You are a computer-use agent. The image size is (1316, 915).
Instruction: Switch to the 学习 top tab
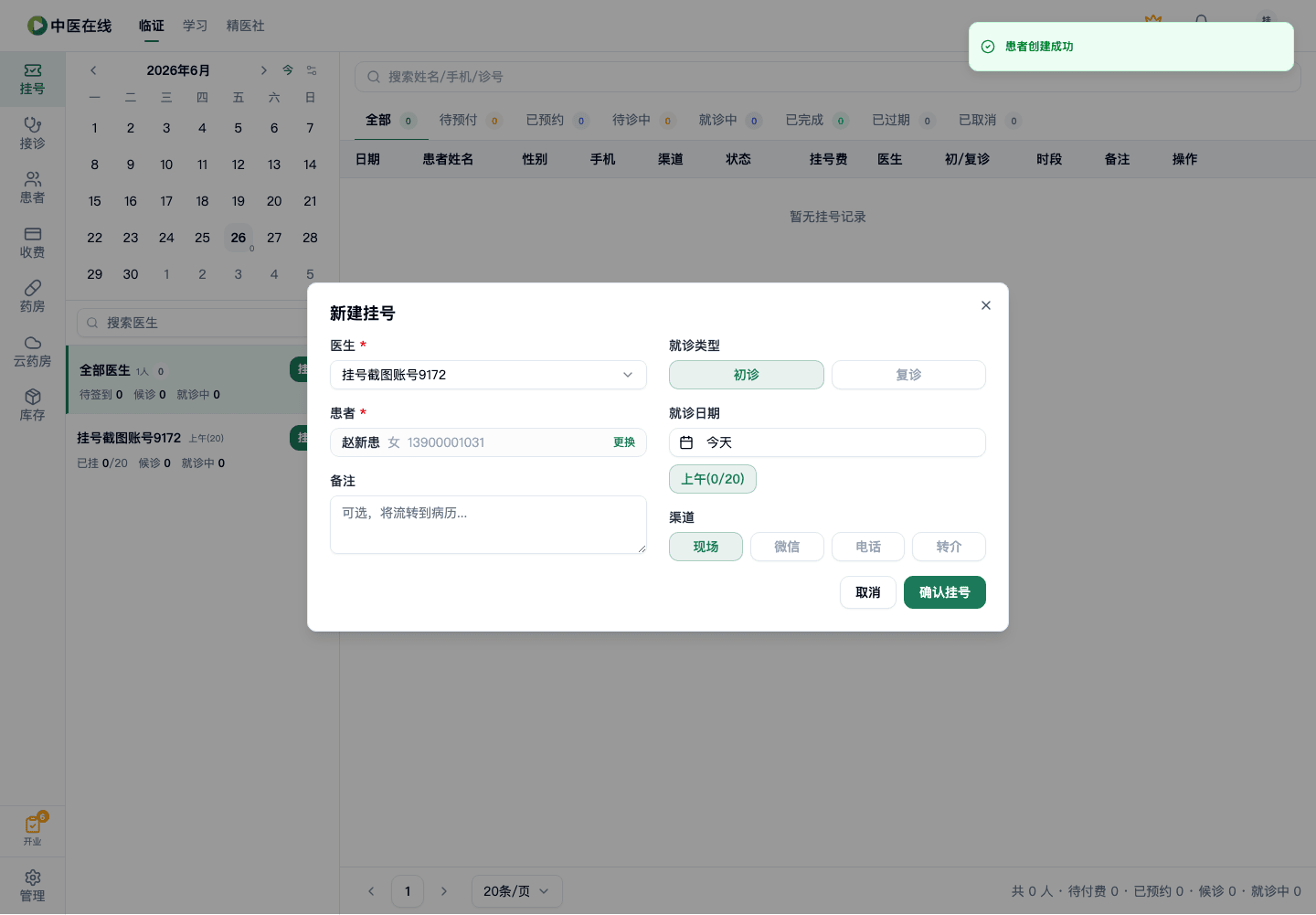pos(196,26)
